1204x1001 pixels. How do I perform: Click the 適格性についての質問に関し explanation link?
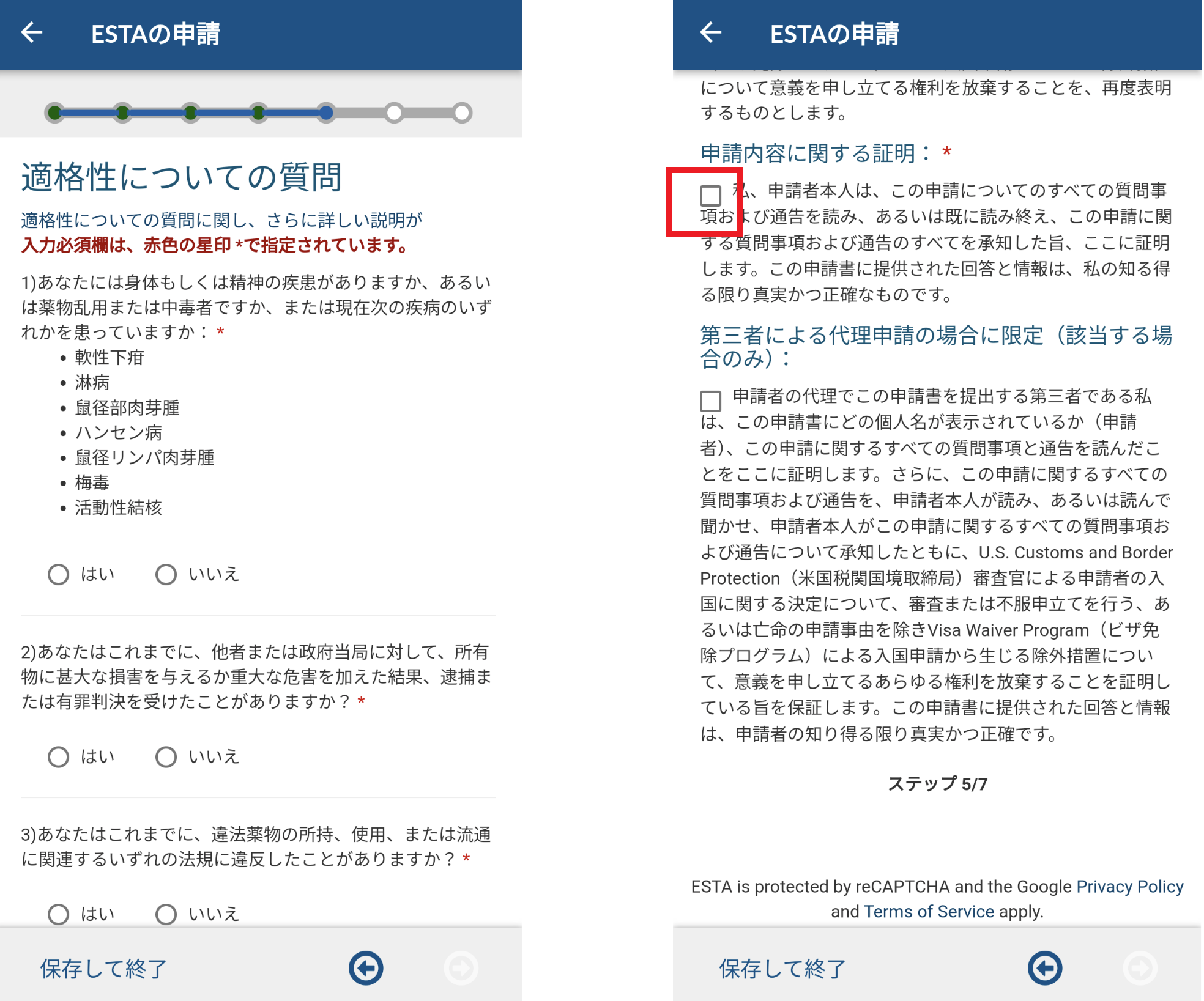(x=221, y=220)
